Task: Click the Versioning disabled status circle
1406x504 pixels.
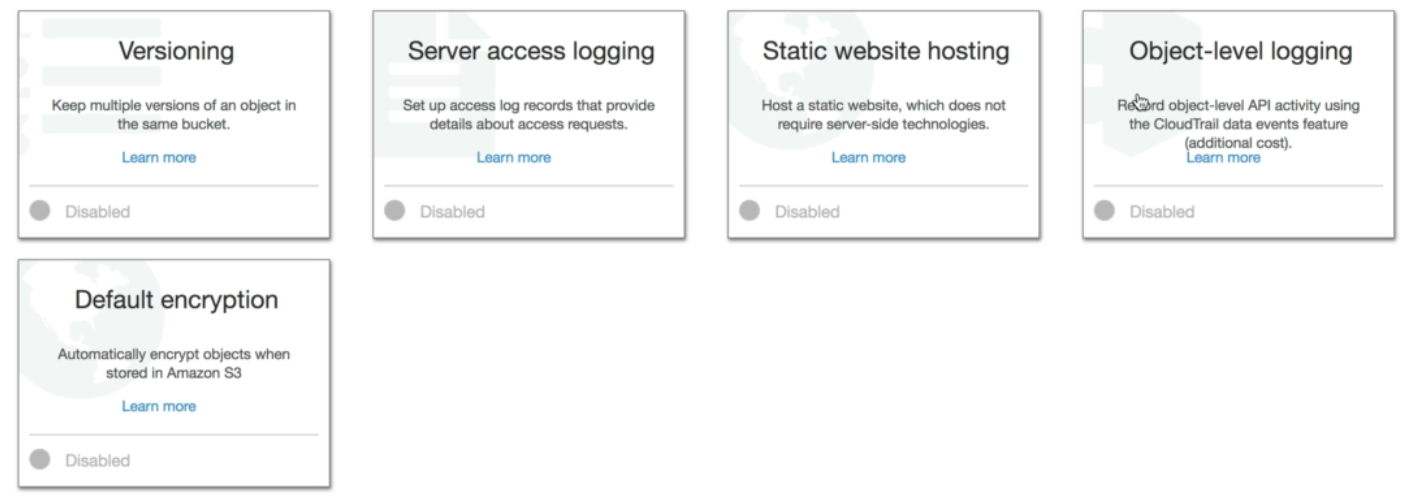Action: coord(40,211)
